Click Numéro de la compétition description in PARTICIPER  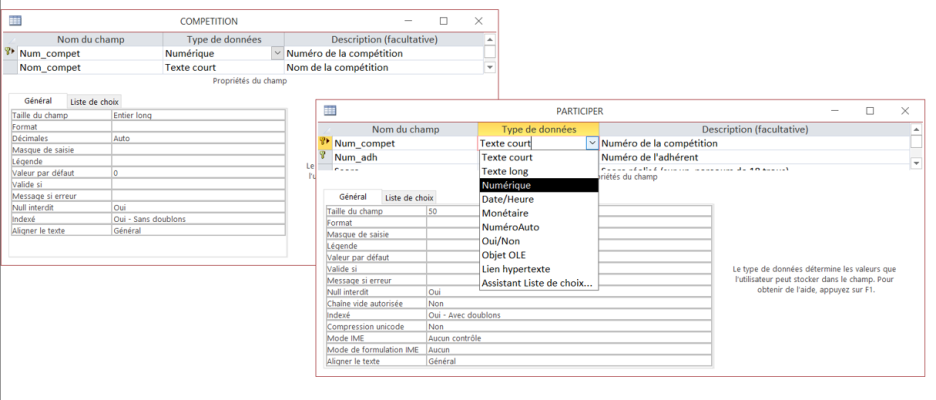tap(755, 143)
